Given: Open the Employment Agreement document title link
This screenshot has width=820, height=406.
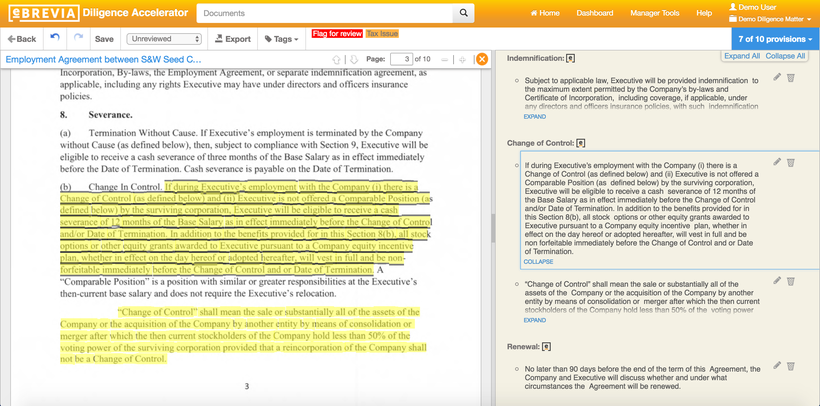Looking at the screenshot, I should point(103,59).
